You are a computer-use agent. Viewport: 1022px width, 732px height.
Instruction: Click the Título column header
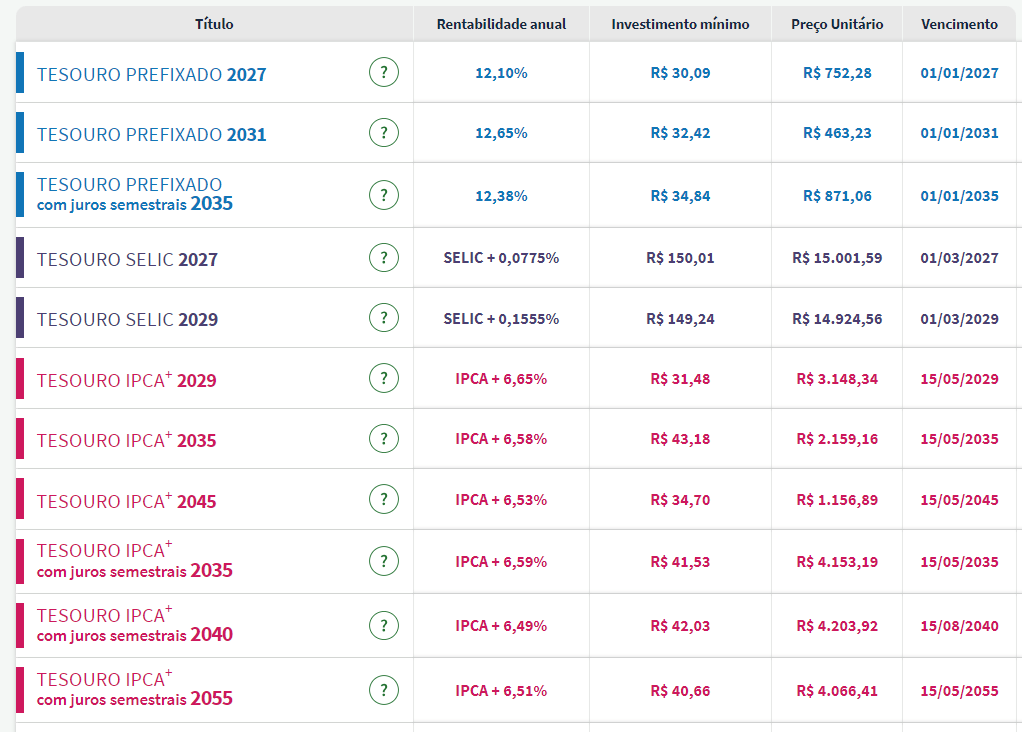pos(214,24)
